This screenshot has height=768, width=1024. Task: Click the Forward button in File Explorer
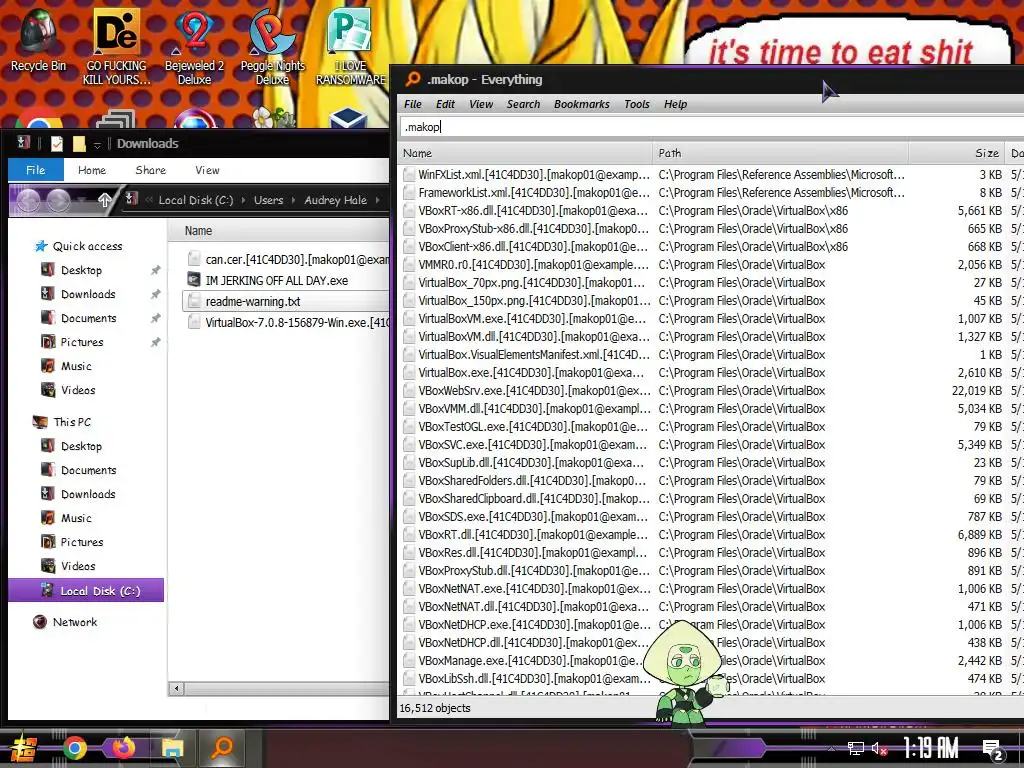tap(57, 200)
